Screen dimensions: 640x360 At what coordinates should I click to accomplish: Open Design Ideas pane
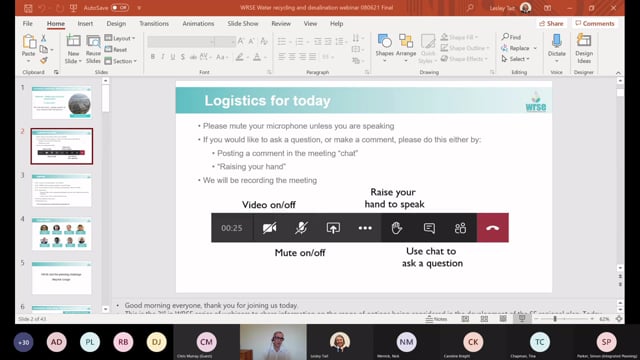584,48
